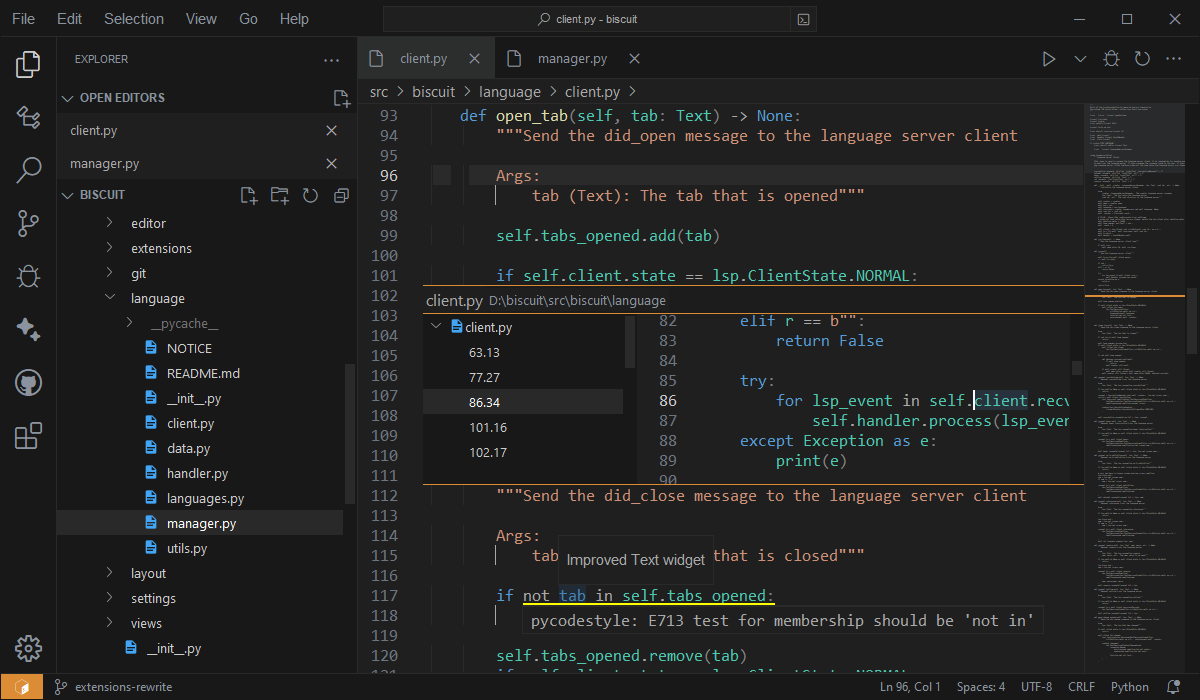
Task: Run the file using the play button
Action: (x=1049, y=58)
